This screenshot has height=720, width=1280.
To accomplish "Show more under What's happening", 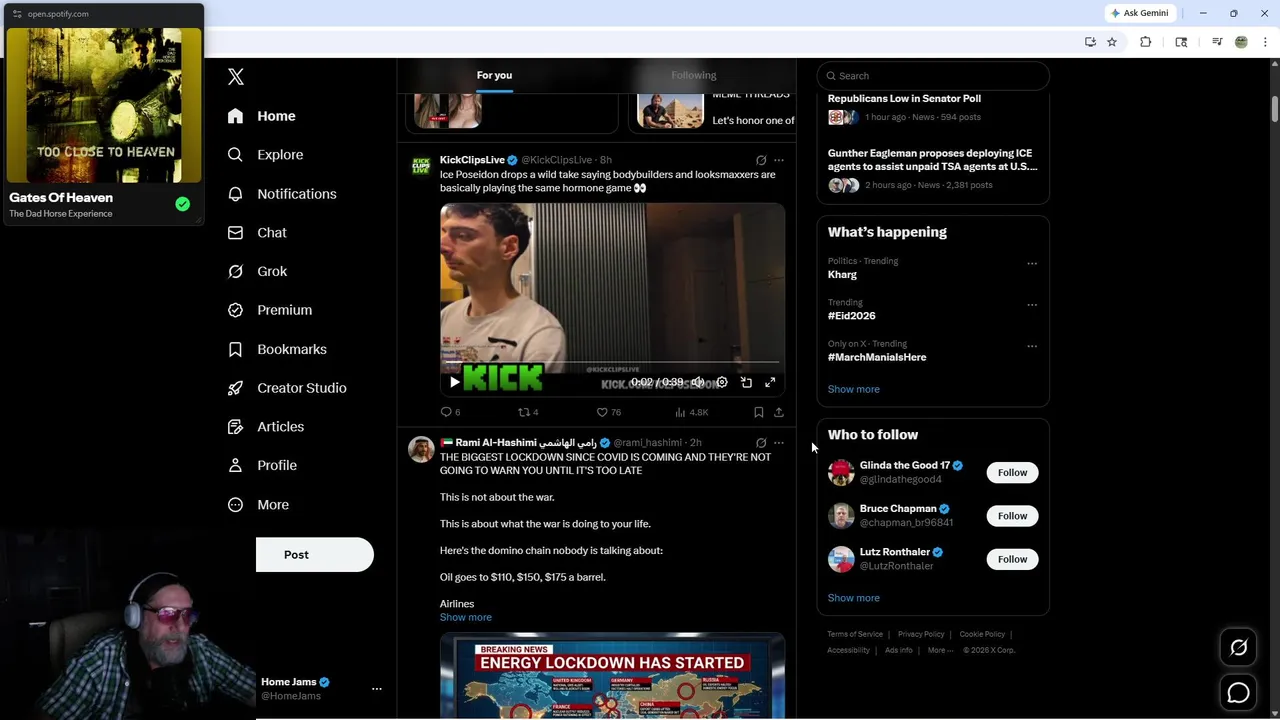I will (x=854, y=389).
